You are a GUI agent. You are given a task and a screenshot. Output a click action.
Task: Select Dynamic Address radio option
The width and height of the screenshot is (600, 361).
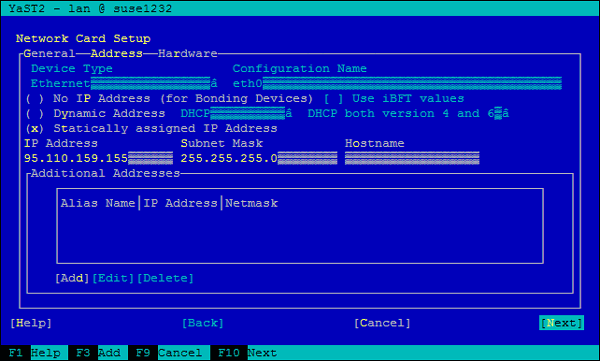(x=95, y=113)
